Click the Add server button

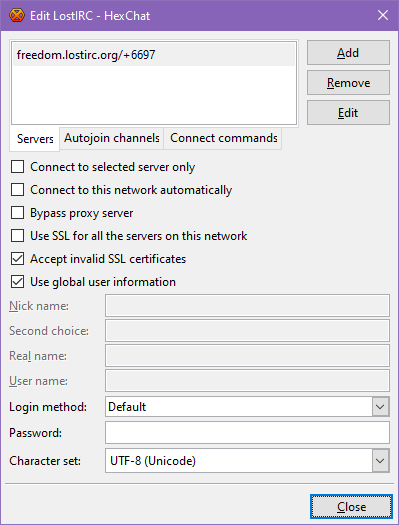click(348, 53)
